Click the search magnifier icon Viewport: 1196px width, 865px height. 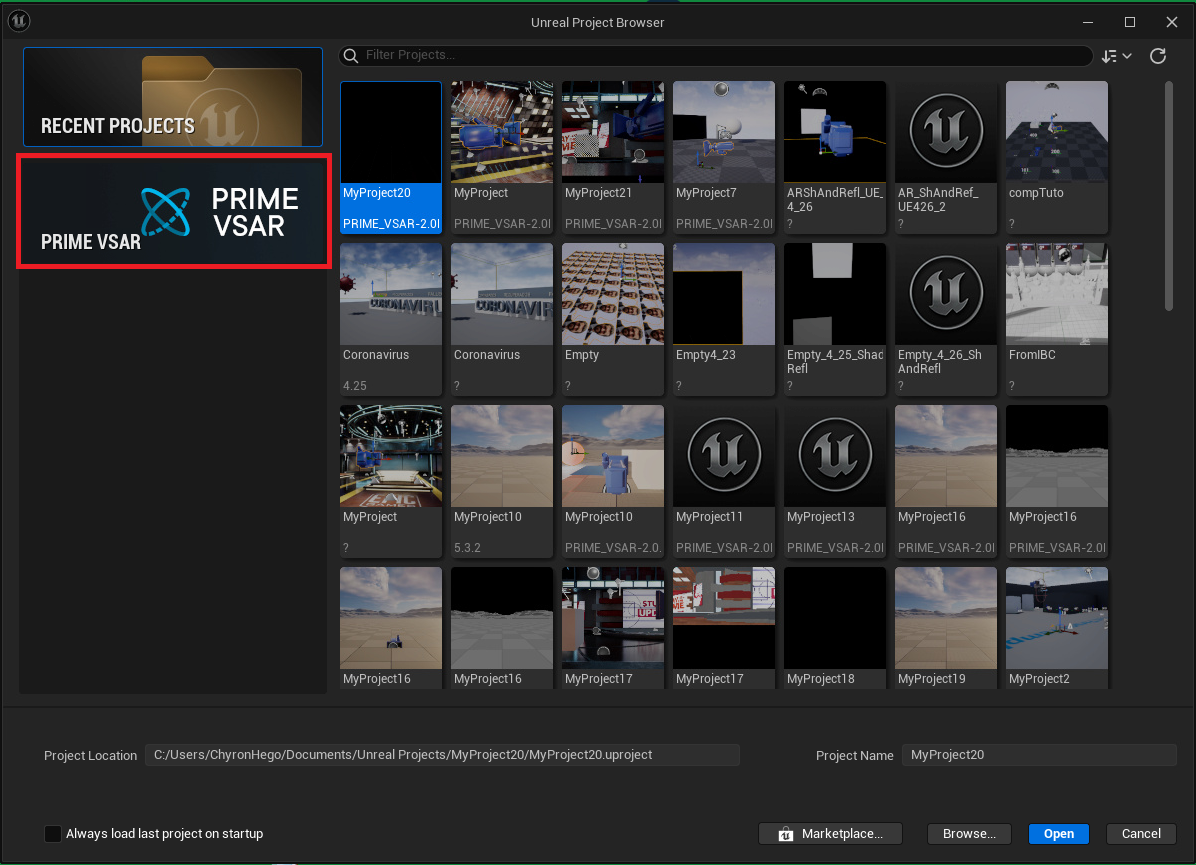coord(351,55)
